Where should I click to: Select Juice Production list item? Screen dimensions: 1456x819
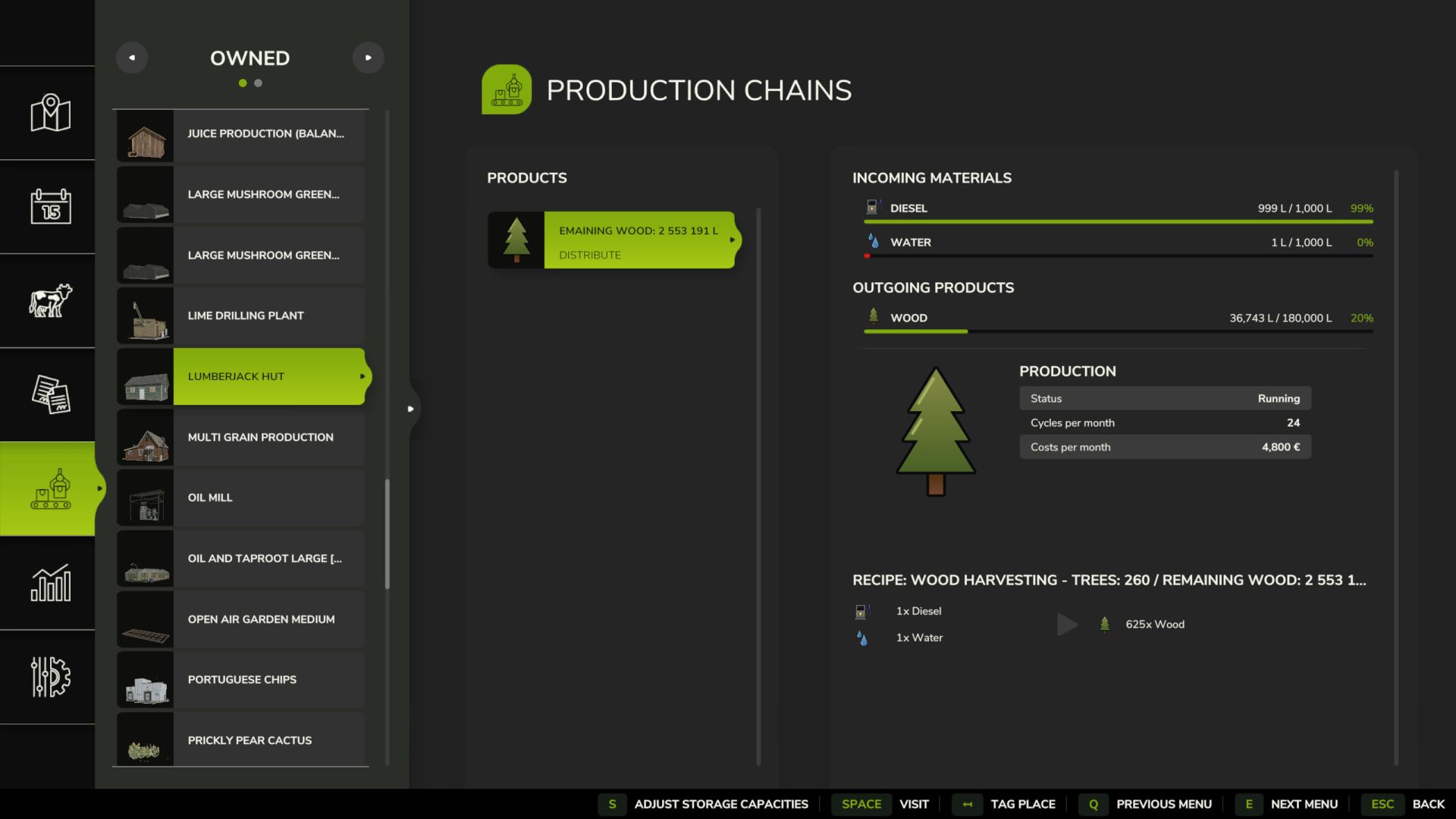pyautogui.click(x=240, y=134)
